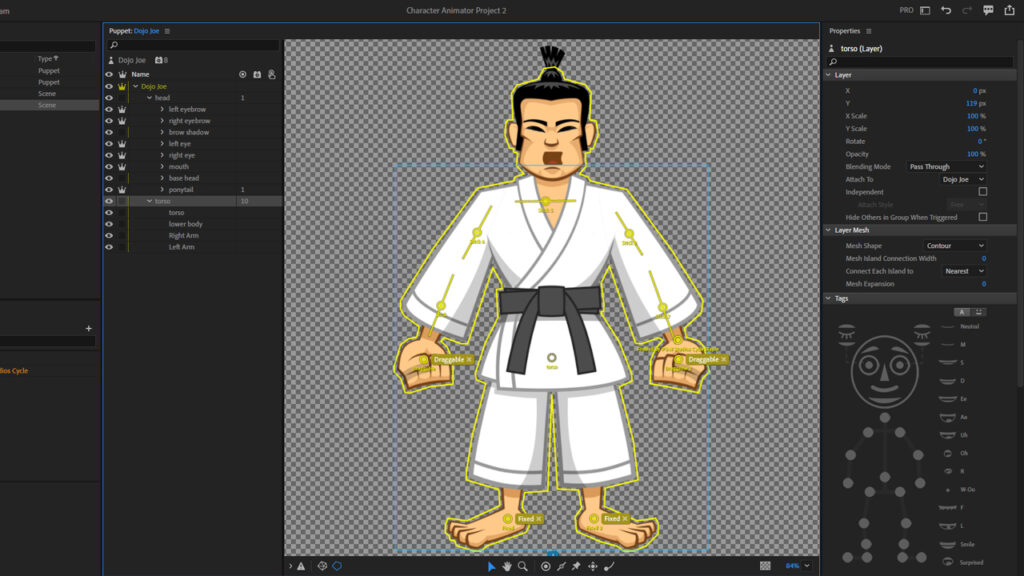The image size is (1024, 576).
Task: Open the Puppet panel hamburger menu
Action: coord(167,31)
